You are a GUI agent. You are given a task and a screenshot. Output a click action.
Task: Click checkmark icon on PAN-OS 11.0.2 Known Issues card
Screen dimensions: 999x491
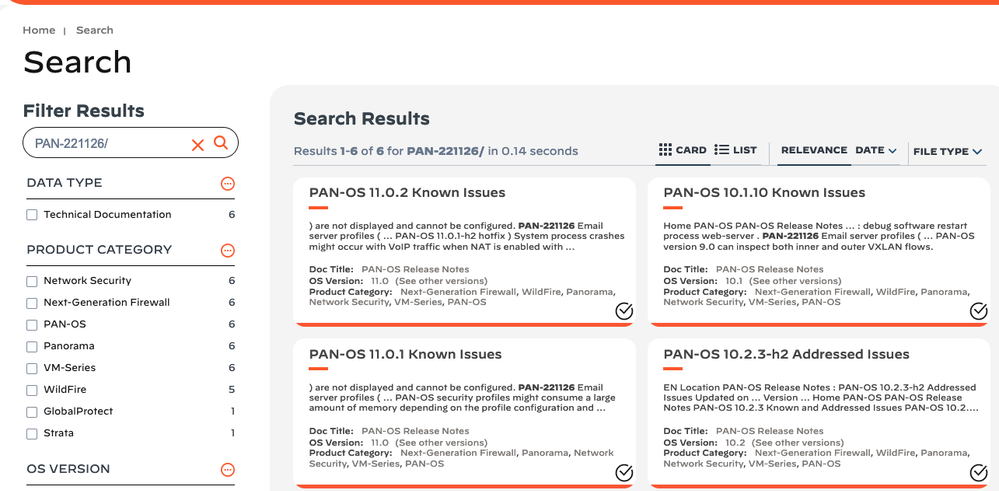(x=624, y=311)
